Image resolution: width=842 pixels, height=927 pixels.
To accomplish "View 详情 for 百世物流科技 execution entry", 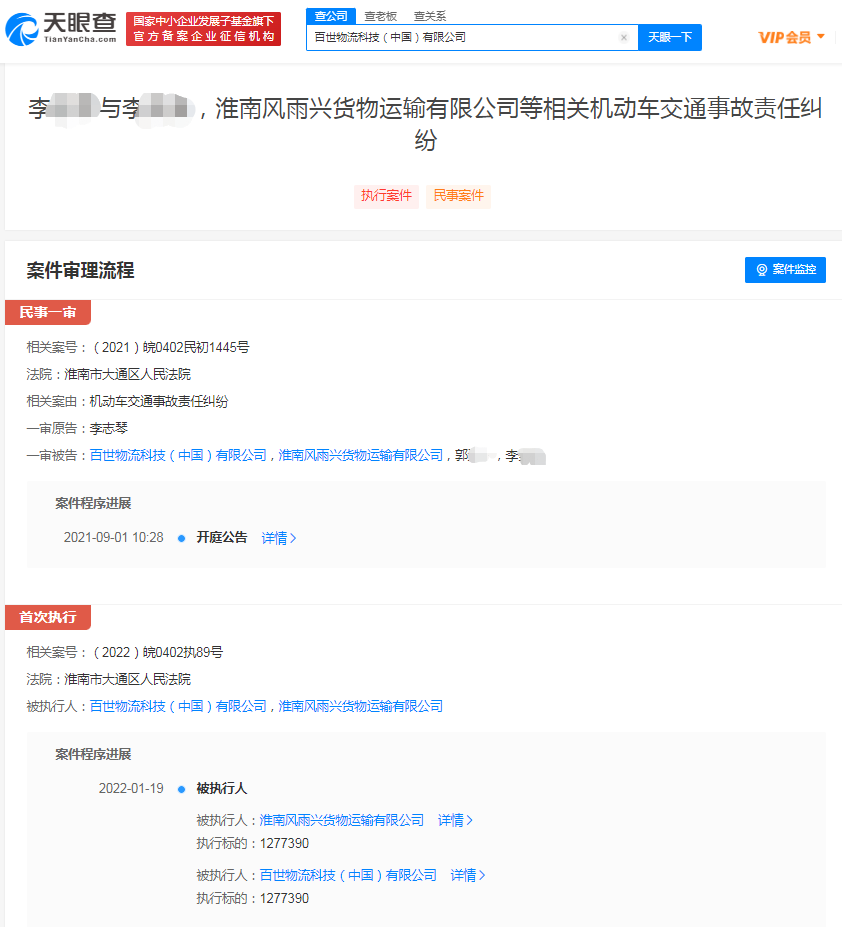I will (468, 875).
